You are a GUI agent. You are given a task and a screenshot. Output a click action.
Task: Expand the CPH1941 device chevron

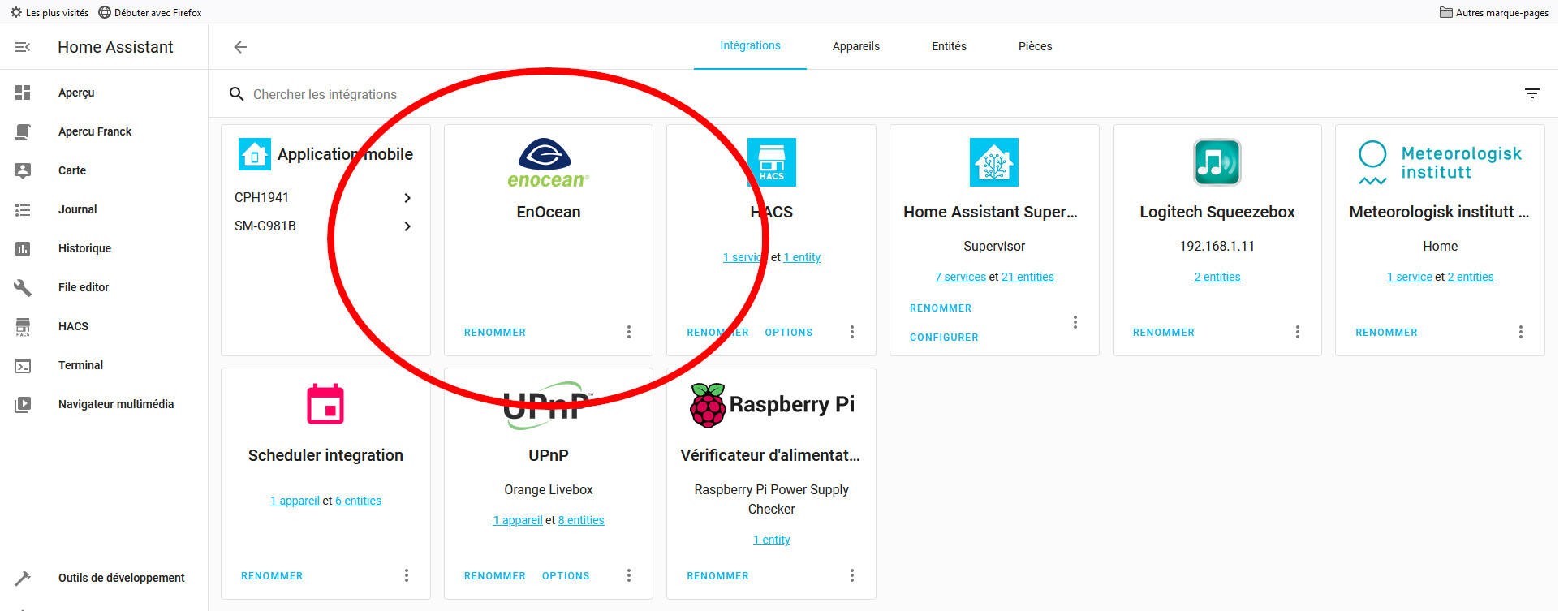pyautogui.click(x=407, y=198)
